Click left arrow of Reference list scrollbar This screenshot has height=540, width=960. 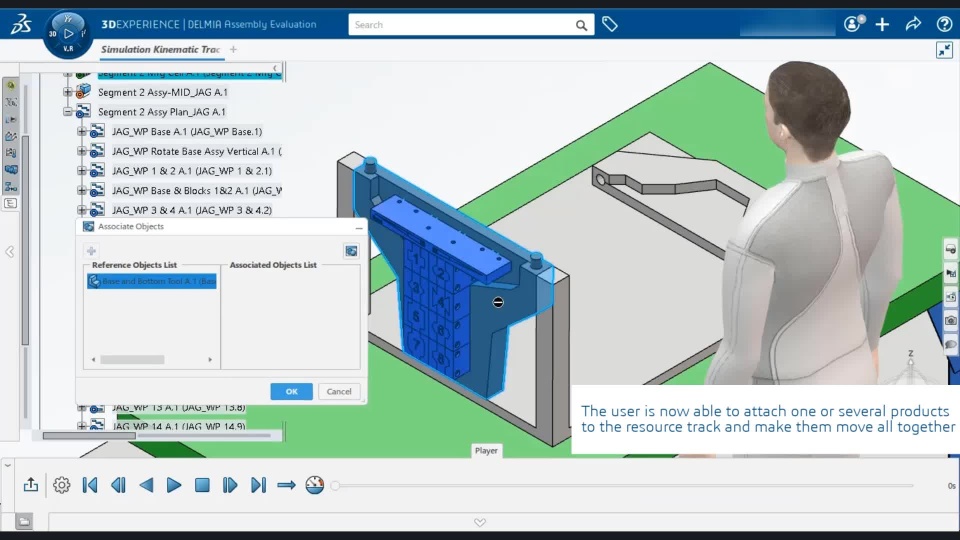pos(93,359)
